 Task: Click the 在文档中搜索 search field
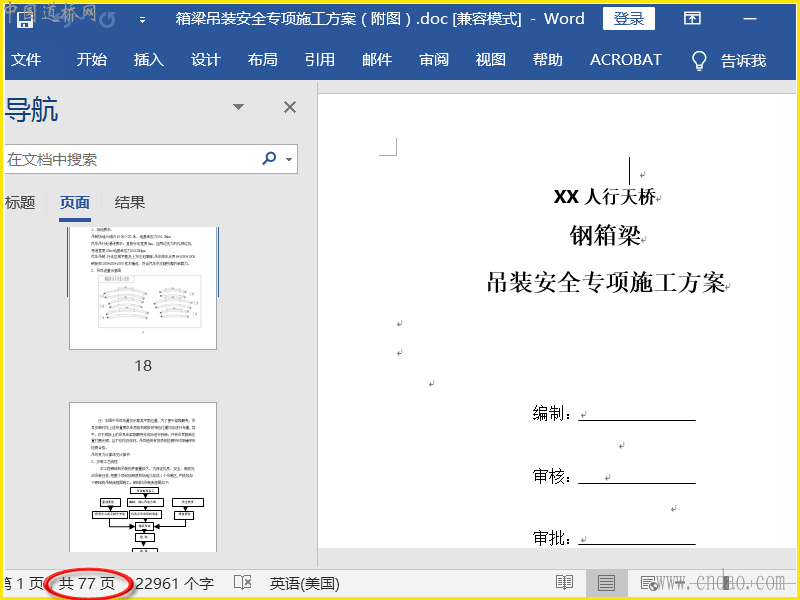click(133, 159)
